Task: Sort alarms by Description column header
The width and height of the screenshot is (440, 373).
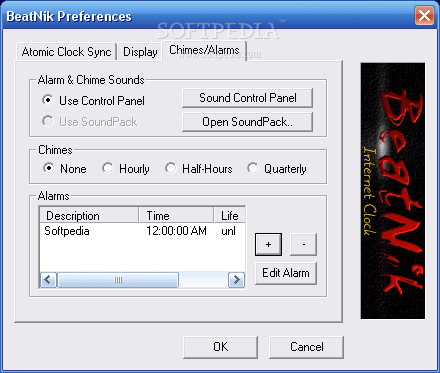Action: coord(89,215)
